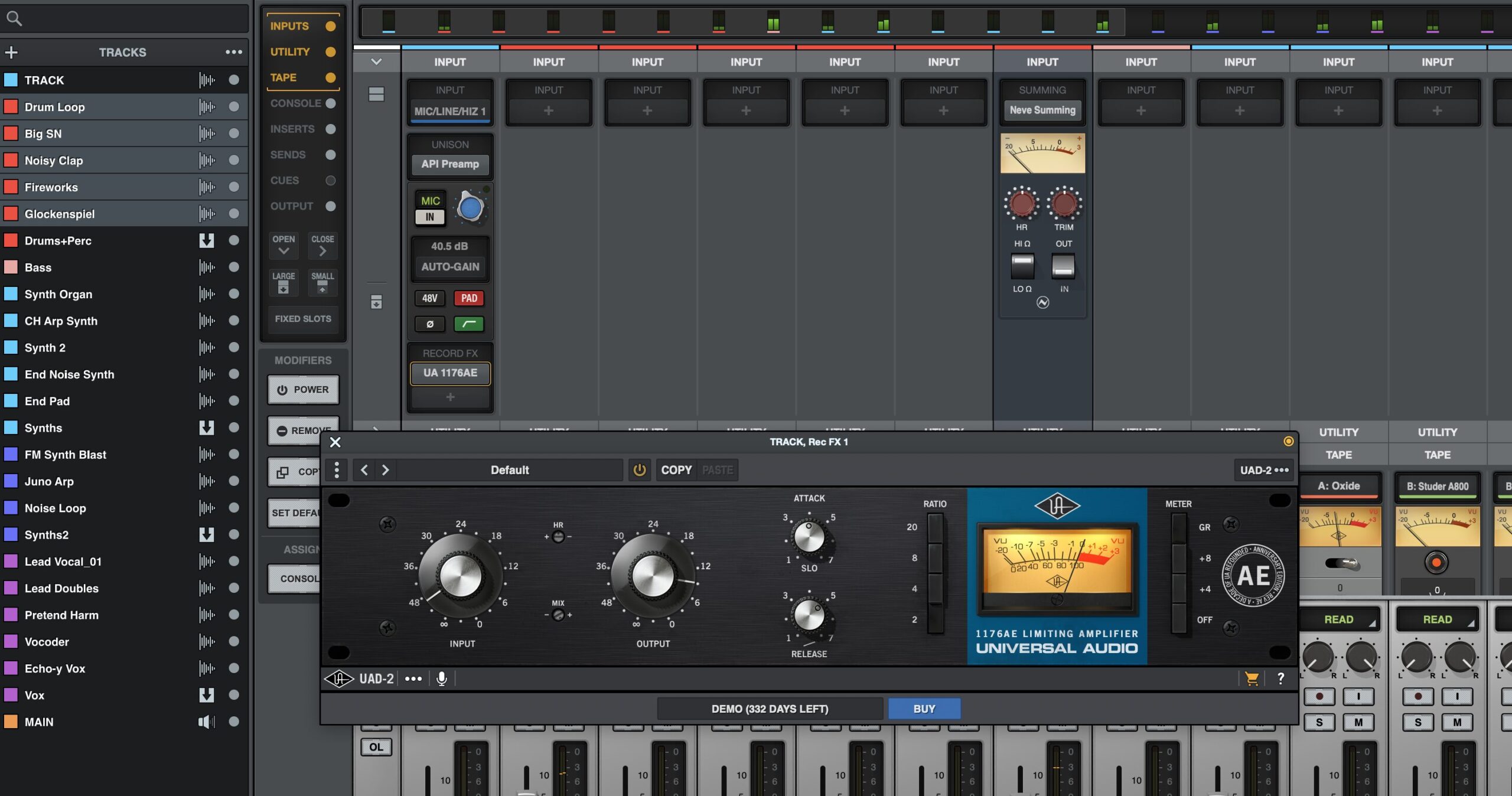Toggle UTILITY section visibility

(x=331, y=52)
